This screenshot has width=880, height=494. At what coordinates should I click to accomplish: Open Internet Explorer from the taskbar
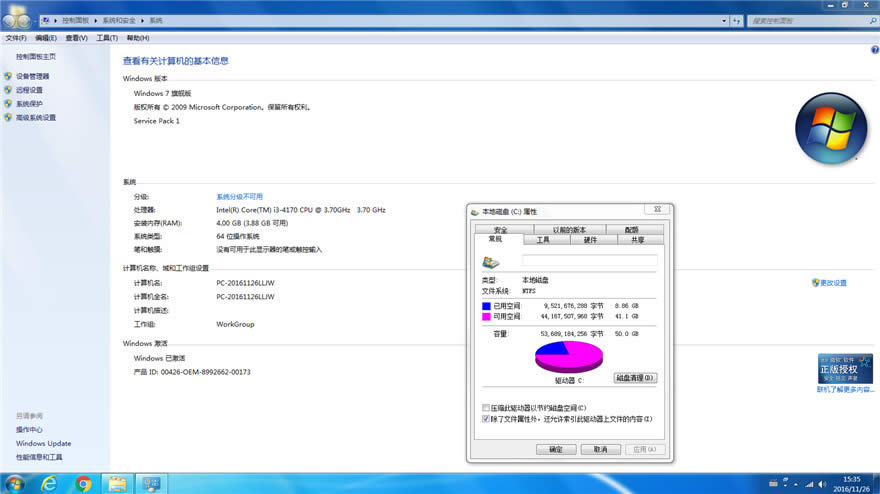click(48, 483)
